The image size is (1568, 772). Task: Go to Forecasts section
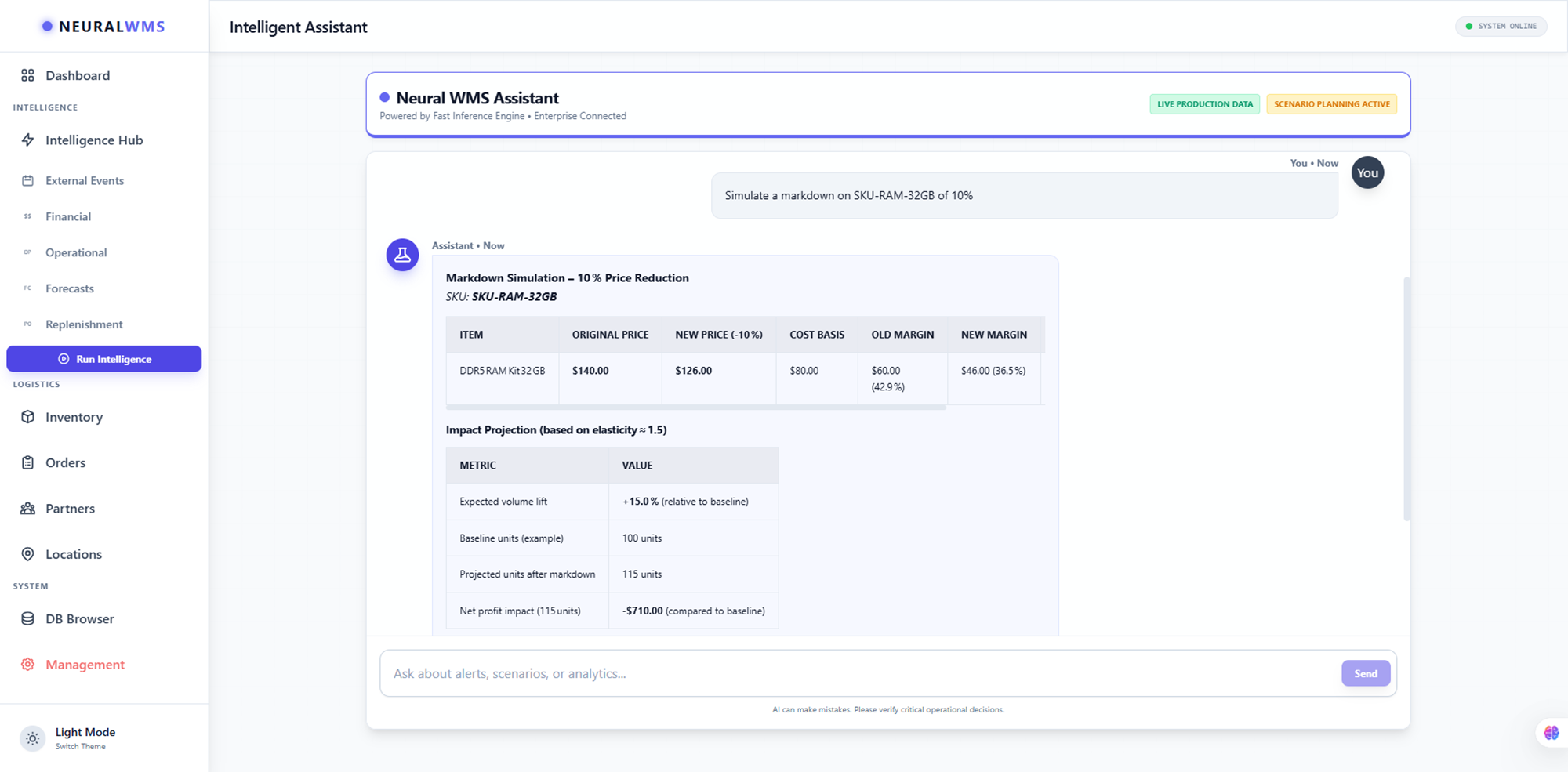pos(70,288)
